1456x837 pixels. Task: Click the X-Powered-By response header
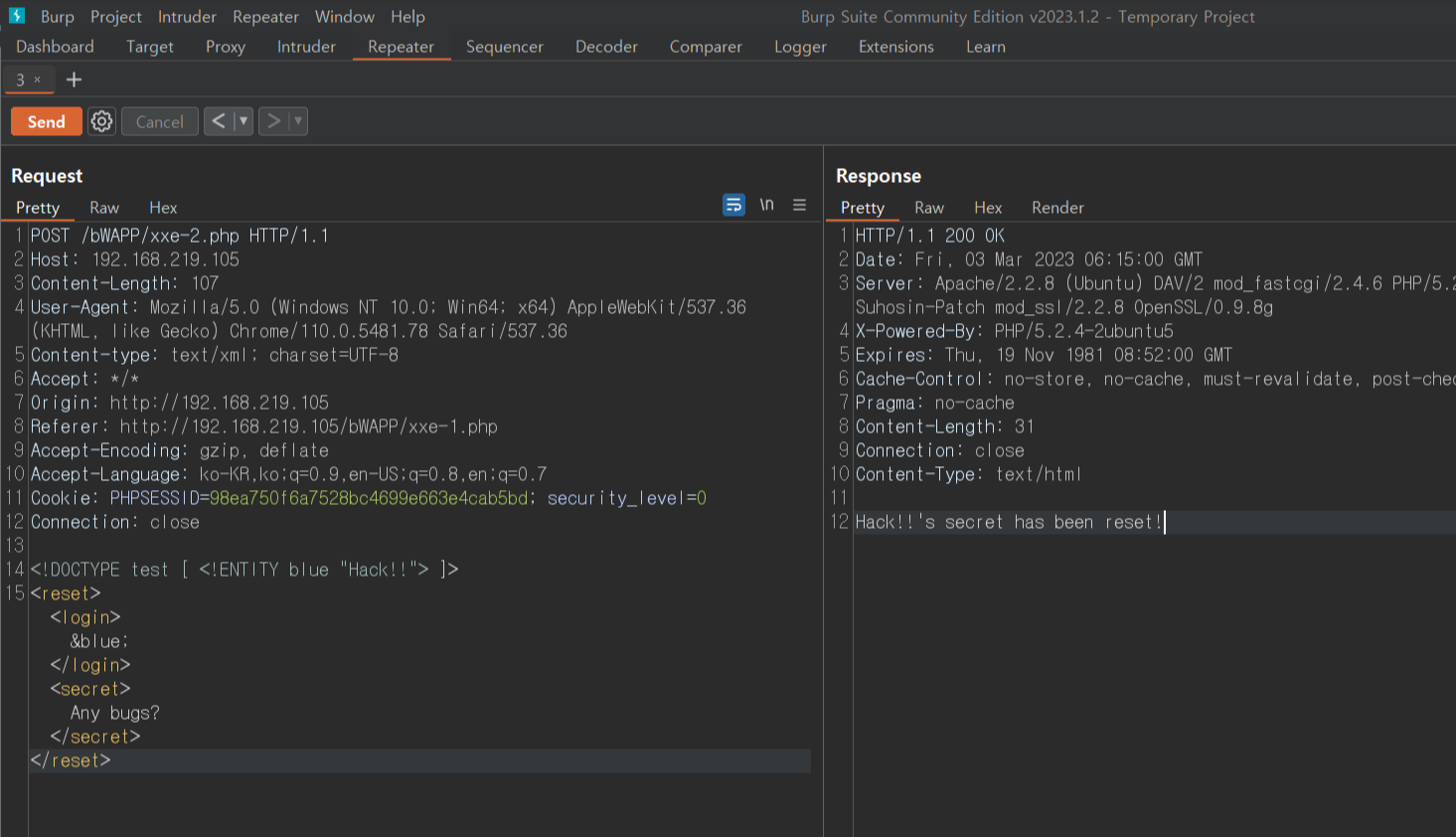[1014, 331]
